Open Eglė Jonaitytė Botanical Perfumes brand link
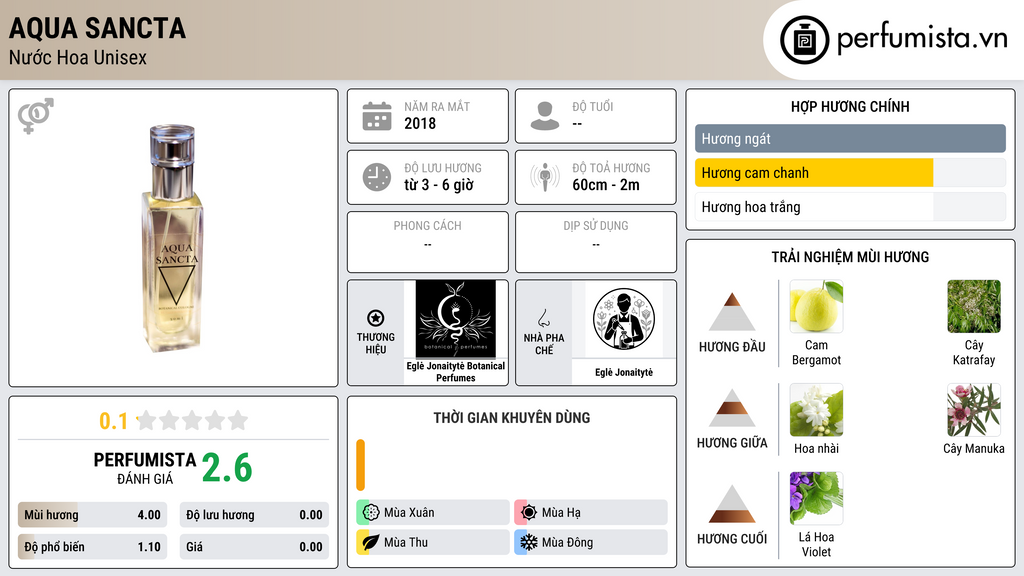 coord(456,372)
